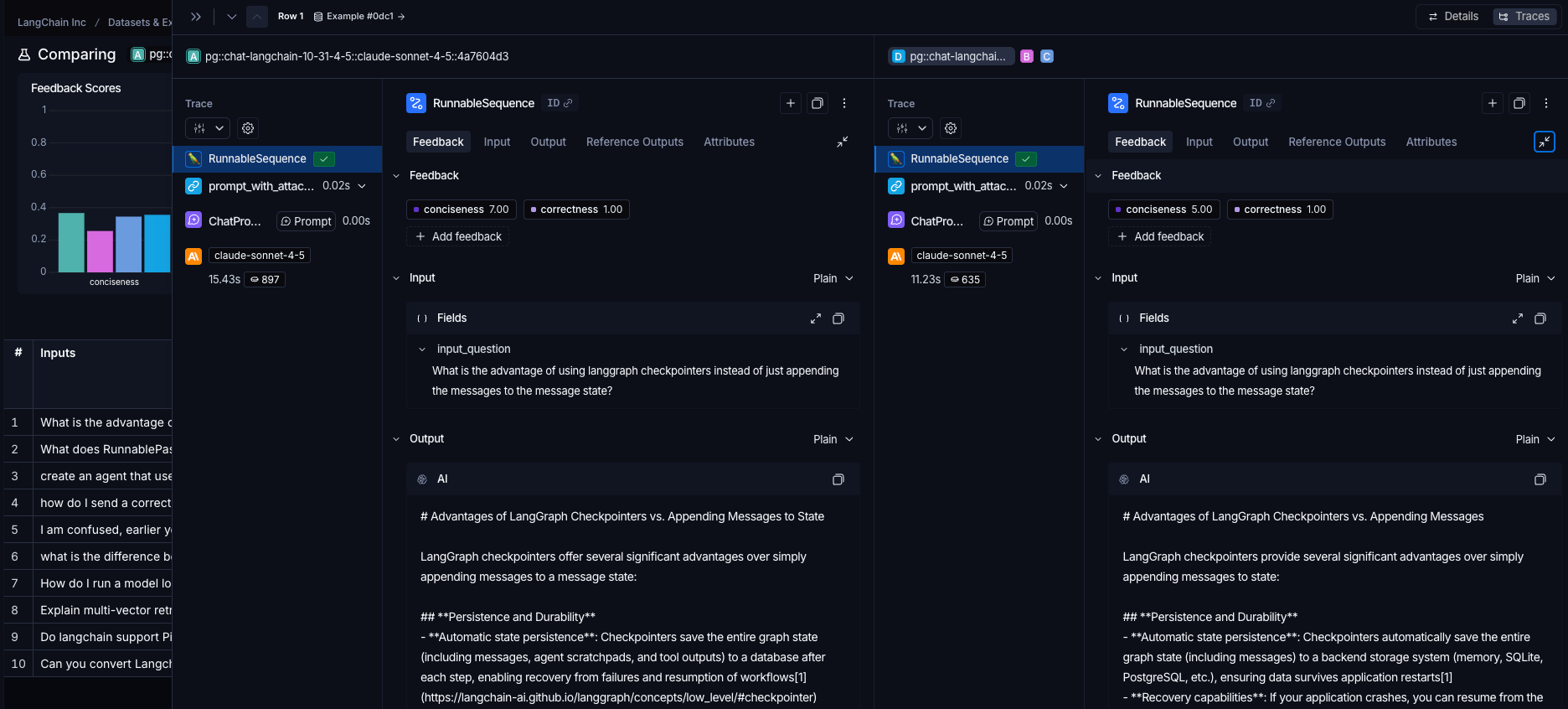Switch to Traces view
The width and height of the screenshot is (1568, 709).
(x=1524, y=16)
